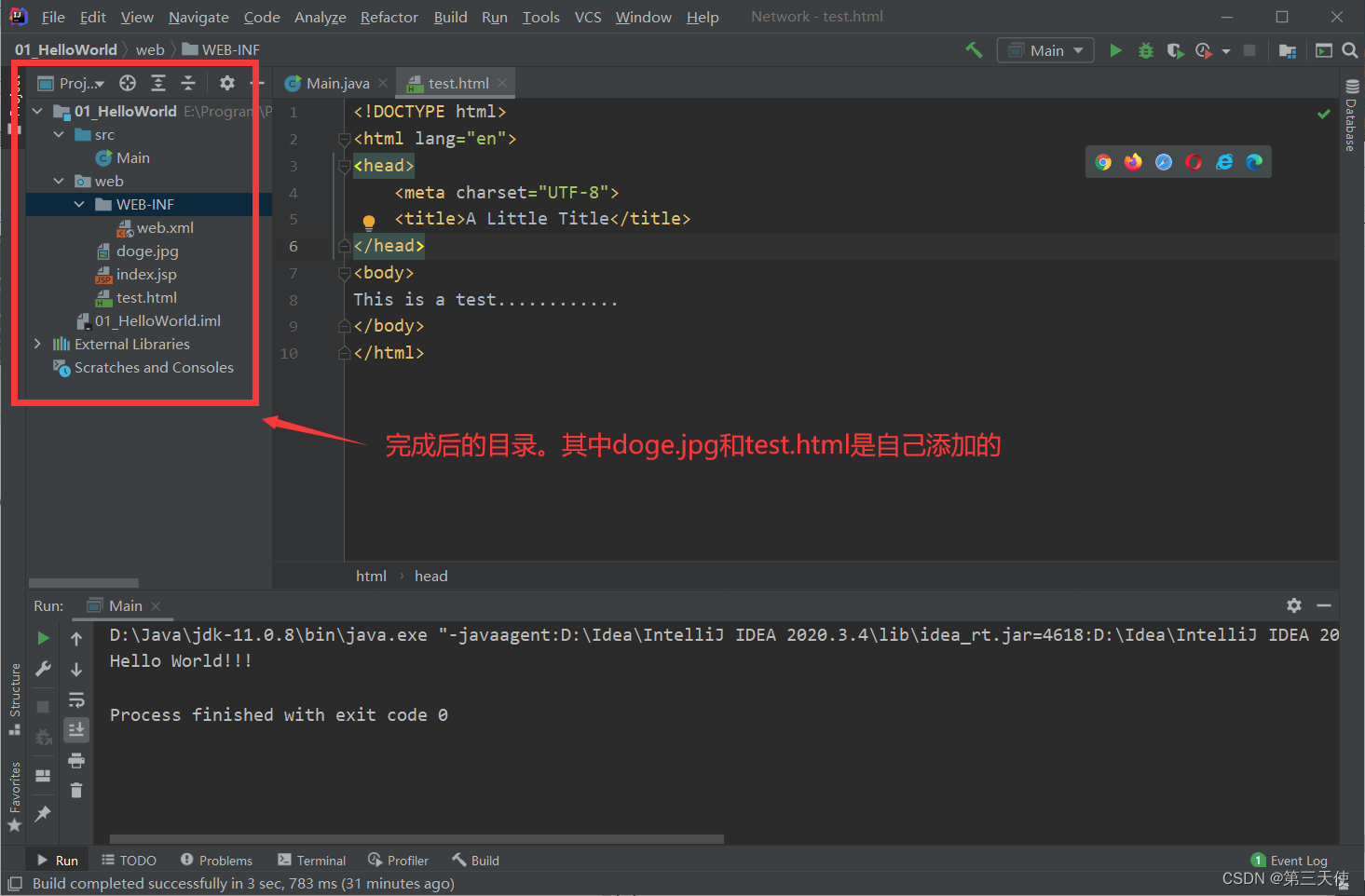
Task: Open the Refactor menu
Action: [389, 17]
